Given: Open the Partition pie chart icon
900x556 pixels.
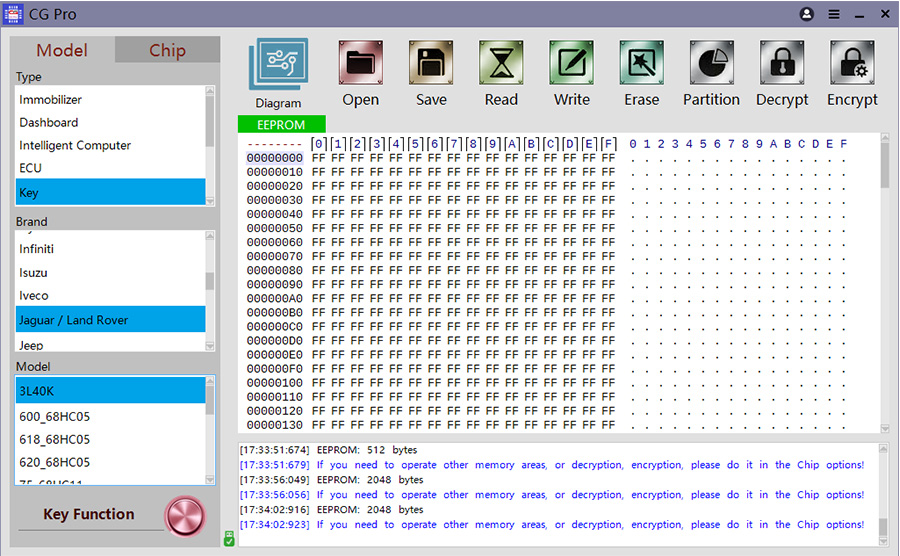Looking at the screenshot, I should click(x=711, y=66).
